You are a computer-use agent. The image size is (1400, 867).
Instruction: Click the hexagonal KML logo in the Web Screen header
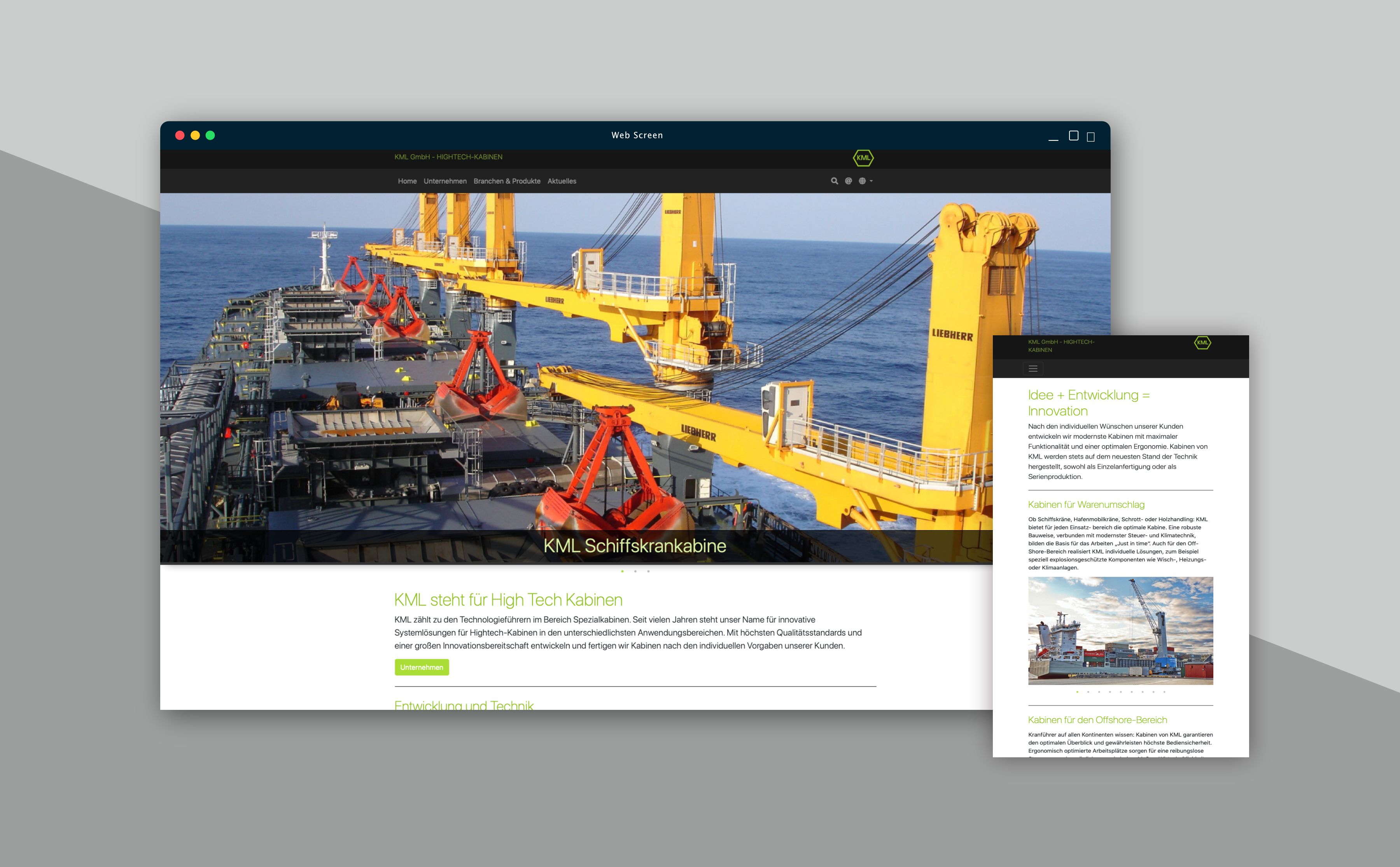[863, 158]
